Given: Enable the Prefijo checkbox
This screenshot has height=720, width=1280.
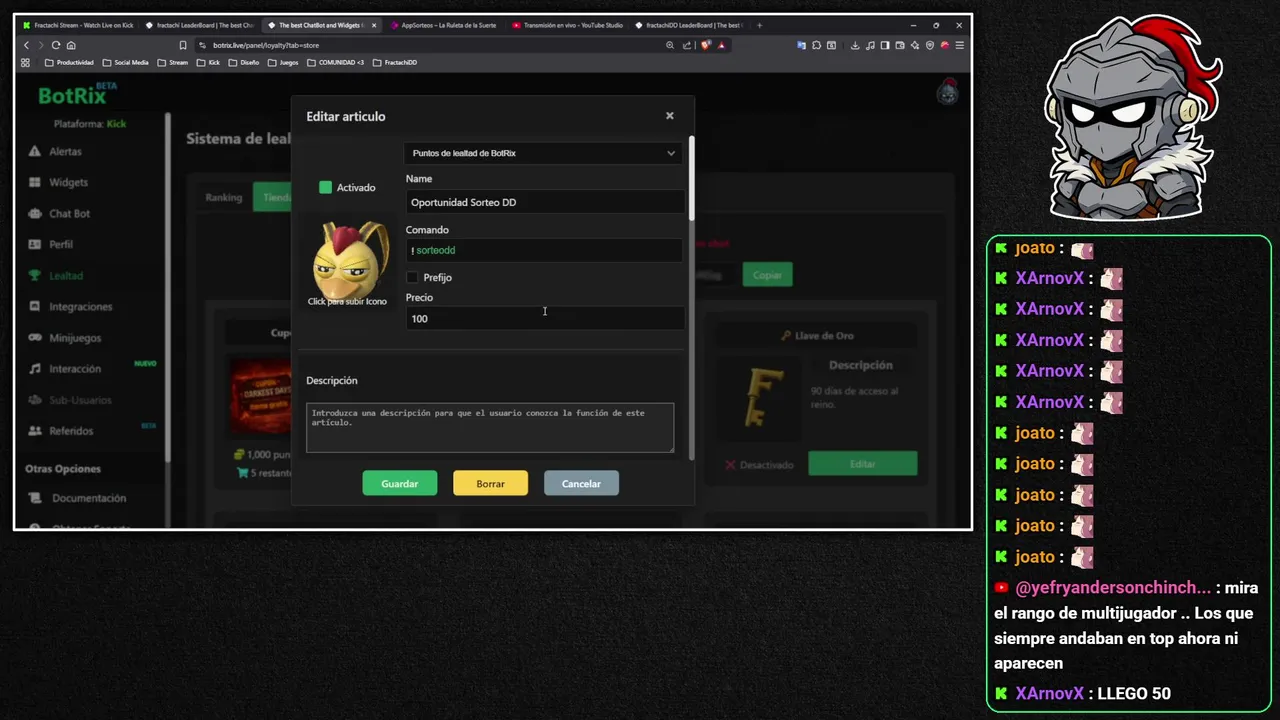Looking at the screenshot, I should coord(412,277).
